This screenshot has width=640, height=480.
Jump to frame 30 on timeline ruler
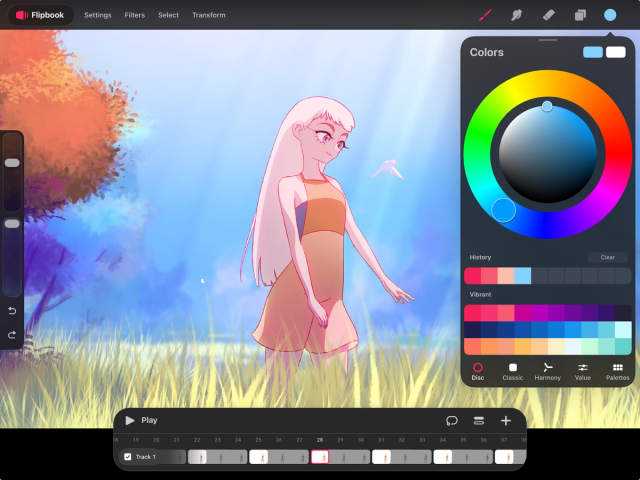coord(361,440)
